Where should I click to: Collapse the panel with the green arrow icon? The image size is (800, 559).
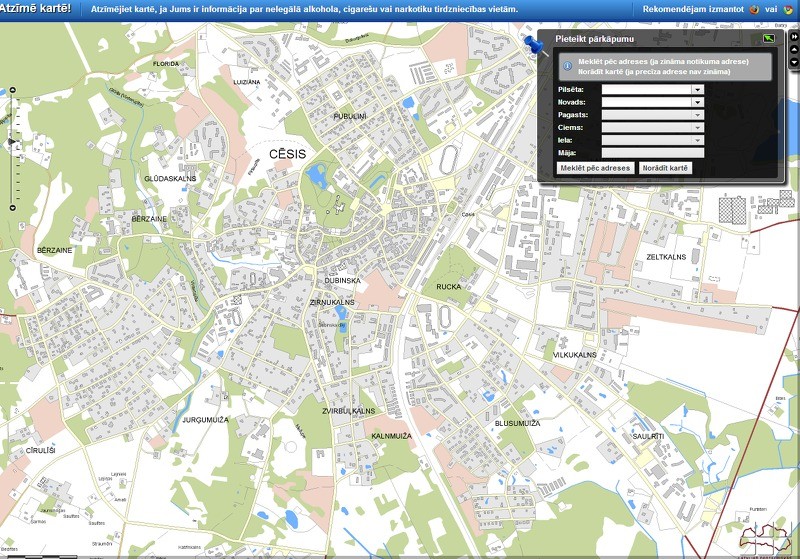tap(768, 38)
